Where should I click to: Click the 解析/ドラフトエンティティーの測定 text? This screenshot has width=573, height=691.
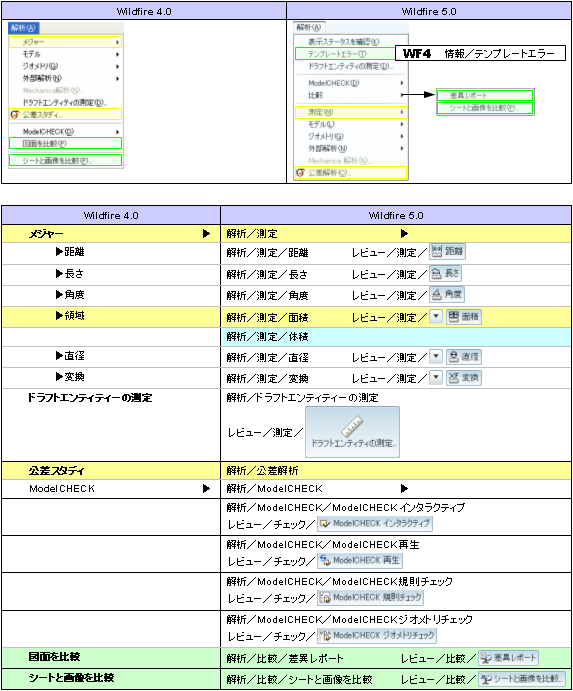[302, 398]
